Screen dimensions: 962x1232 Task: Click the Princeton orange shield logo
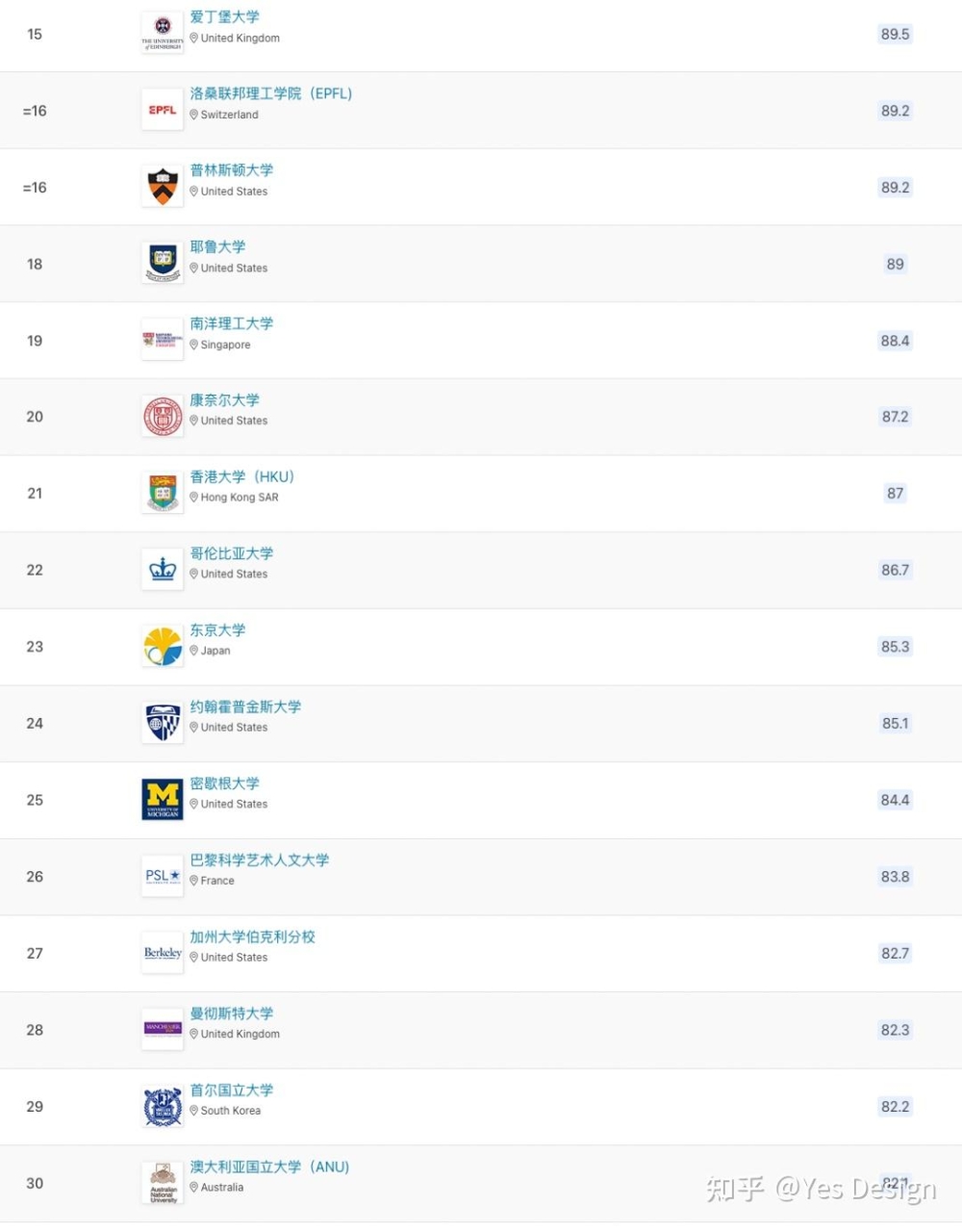[x=163, y=187]
